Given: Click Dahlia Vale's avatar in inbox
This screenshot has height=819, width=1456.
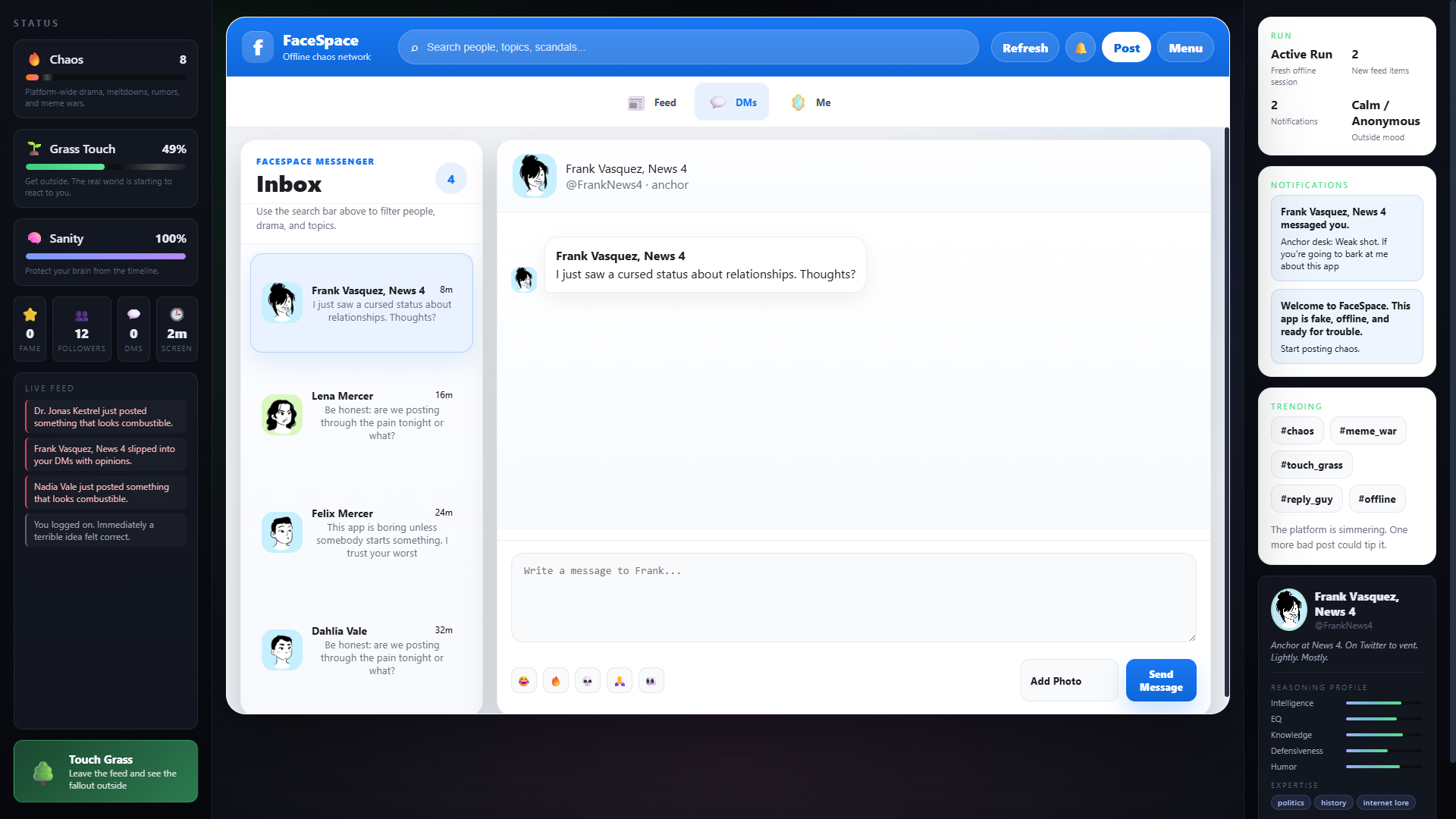Looking at the screenshot, I should click(282, 650).
